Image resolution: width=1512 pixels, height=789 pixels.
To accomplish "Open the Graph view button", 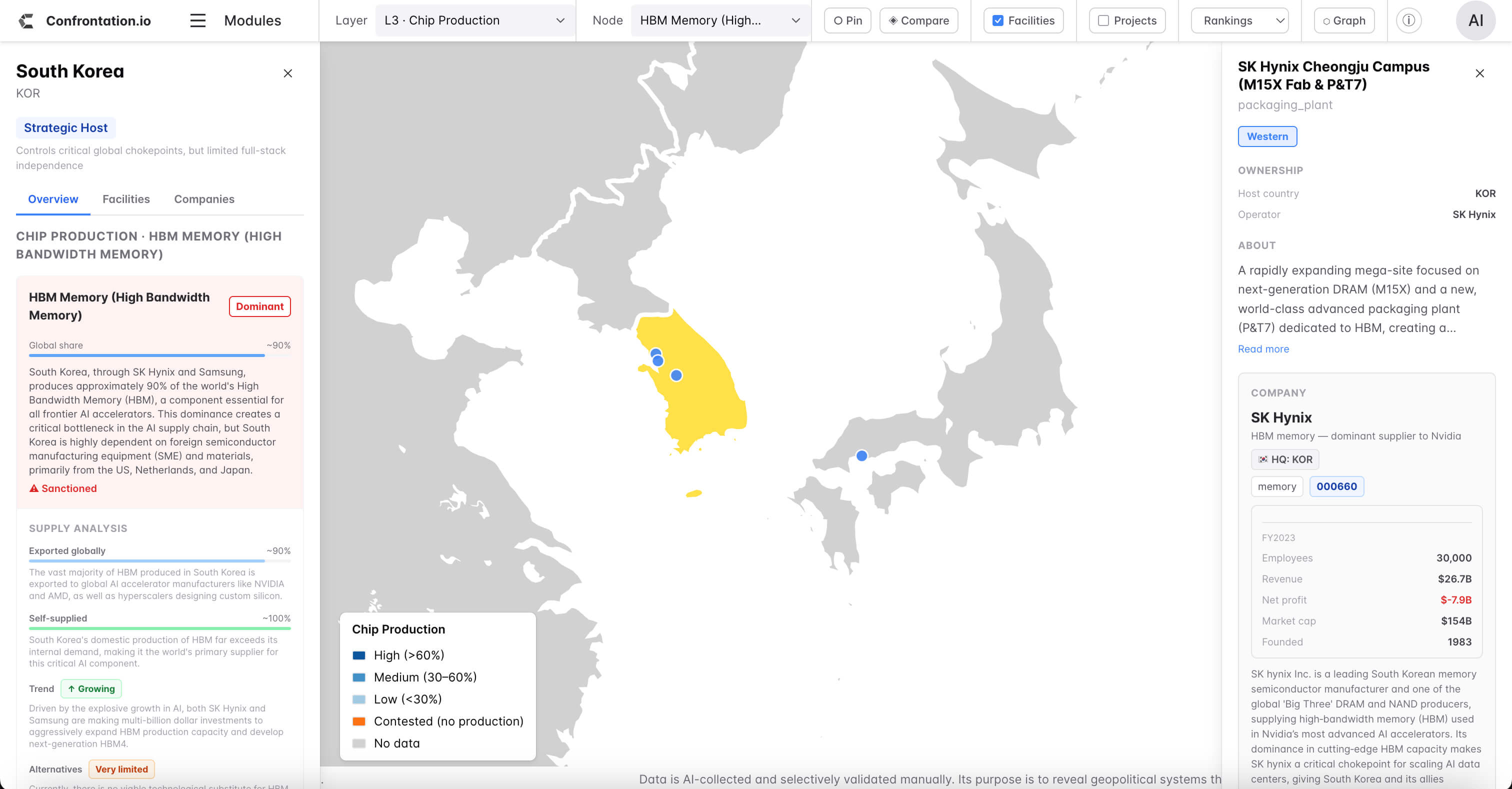I will (1343, 20).
